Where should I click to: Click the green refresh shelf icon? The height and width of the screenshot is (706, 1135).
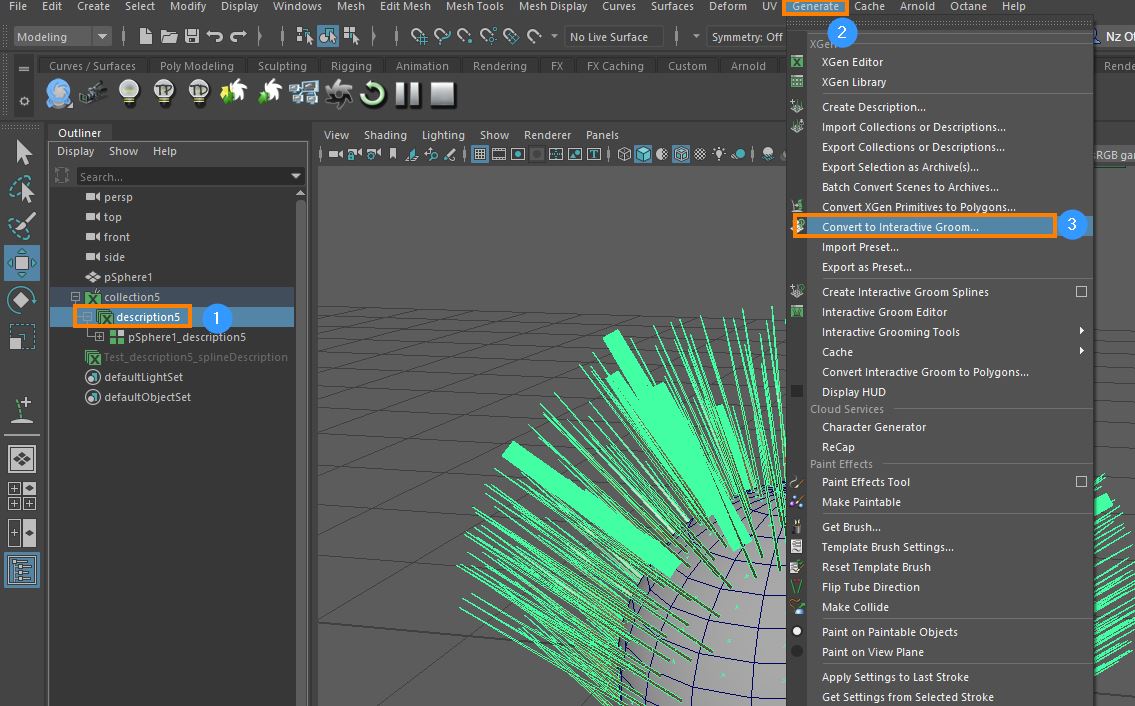tap(372, 94)
